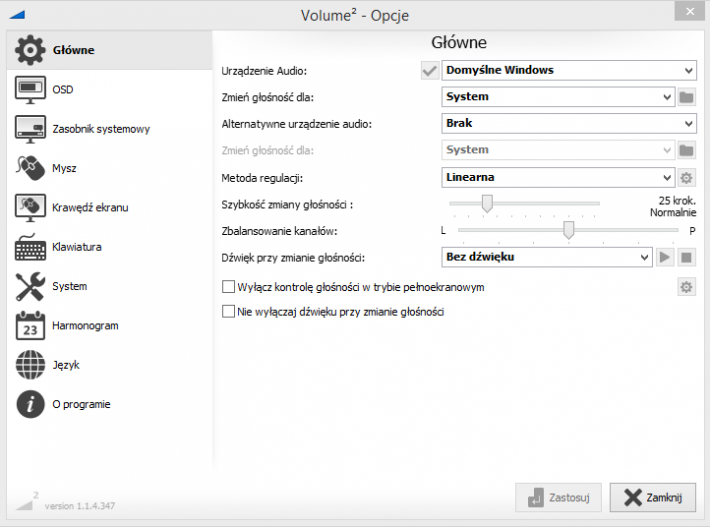Open the Domyślne Windows audio device dropdown
This screenshot has height=527, width=710.
tap(569, 71)
